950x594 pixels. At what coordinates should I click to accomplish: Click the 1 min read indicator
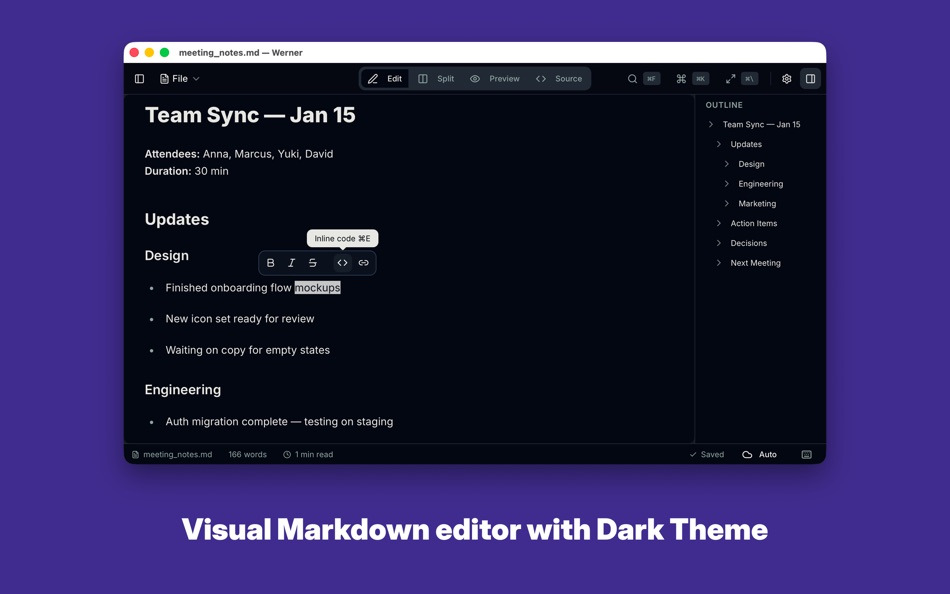[x=308, y=455]
